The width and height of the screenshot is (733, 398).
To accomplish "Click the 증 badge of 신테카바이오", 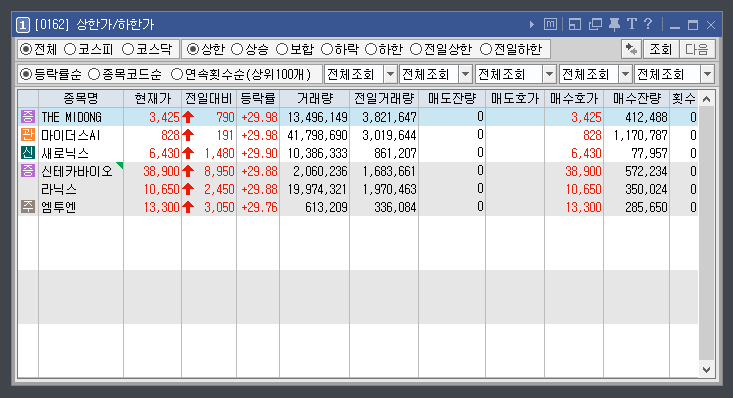I will pyautogui.click(x=28, y=171).
